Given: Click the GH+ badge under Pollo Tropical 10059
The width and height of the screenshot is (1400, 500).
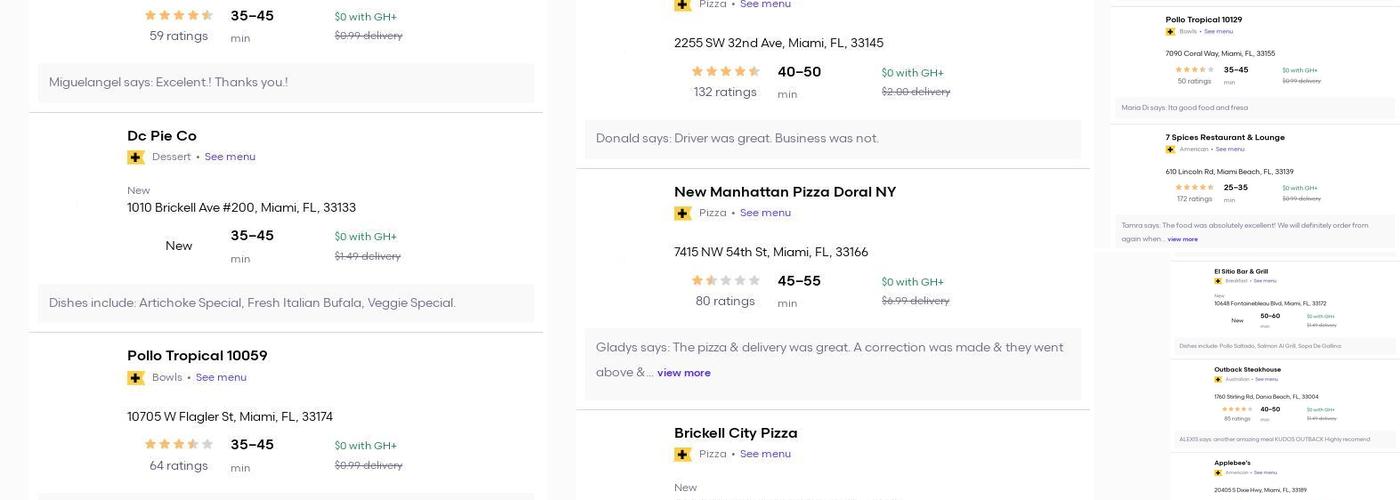Looking at the screenshot, I should (x=136, y=378).
